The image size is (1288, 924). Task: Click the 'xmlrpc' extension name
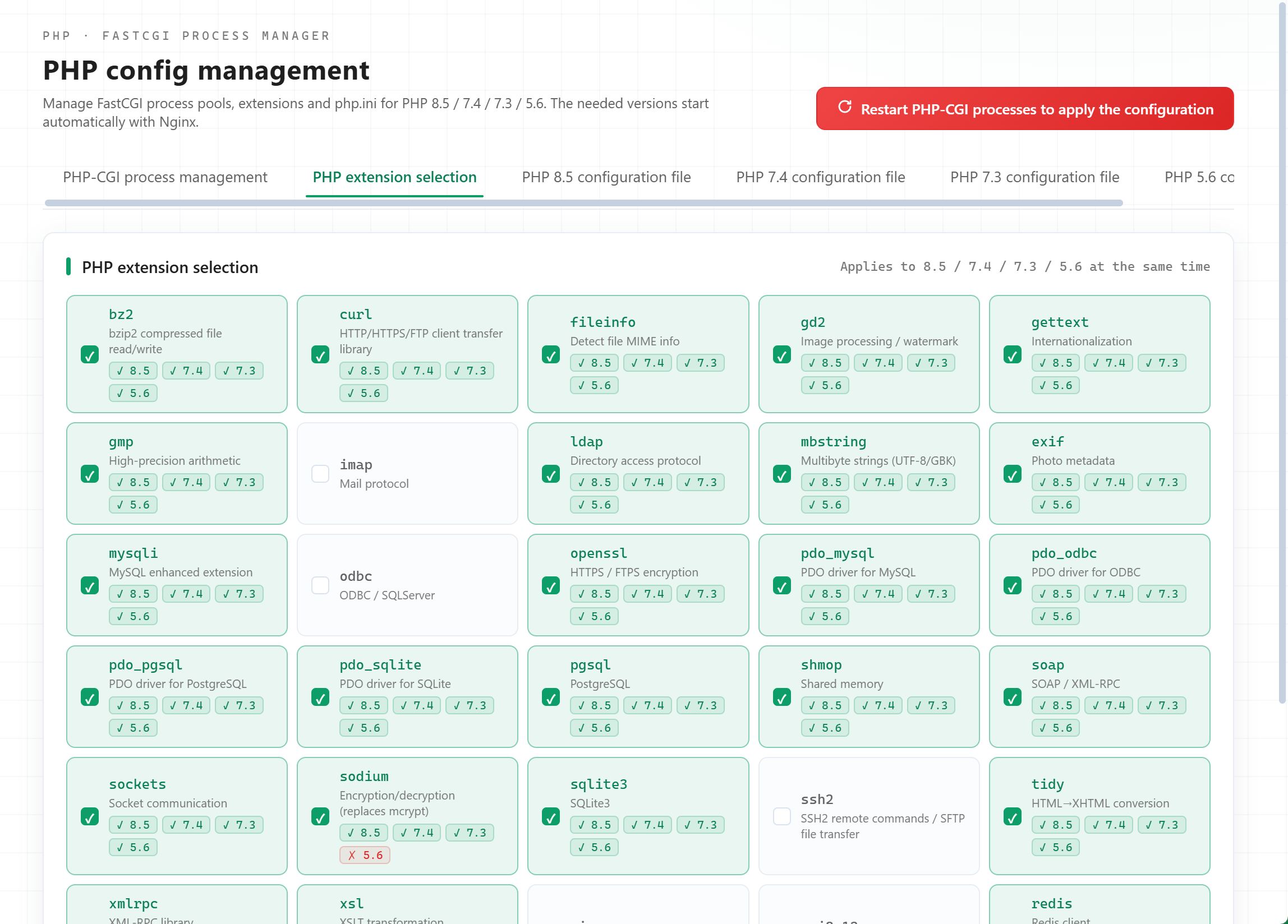tap(134, 904)
